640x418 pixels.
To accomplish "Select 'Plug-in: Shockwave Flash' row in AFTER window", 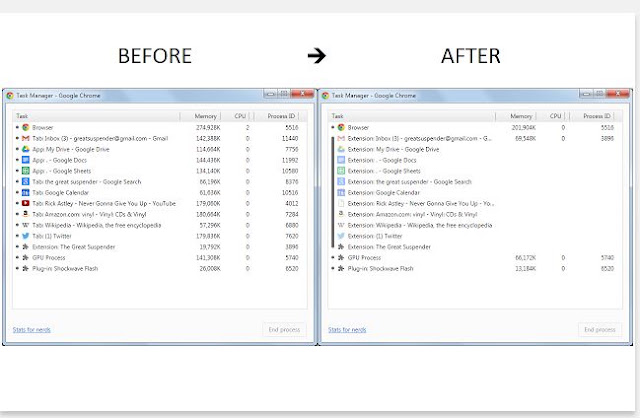I will [475, 268].
